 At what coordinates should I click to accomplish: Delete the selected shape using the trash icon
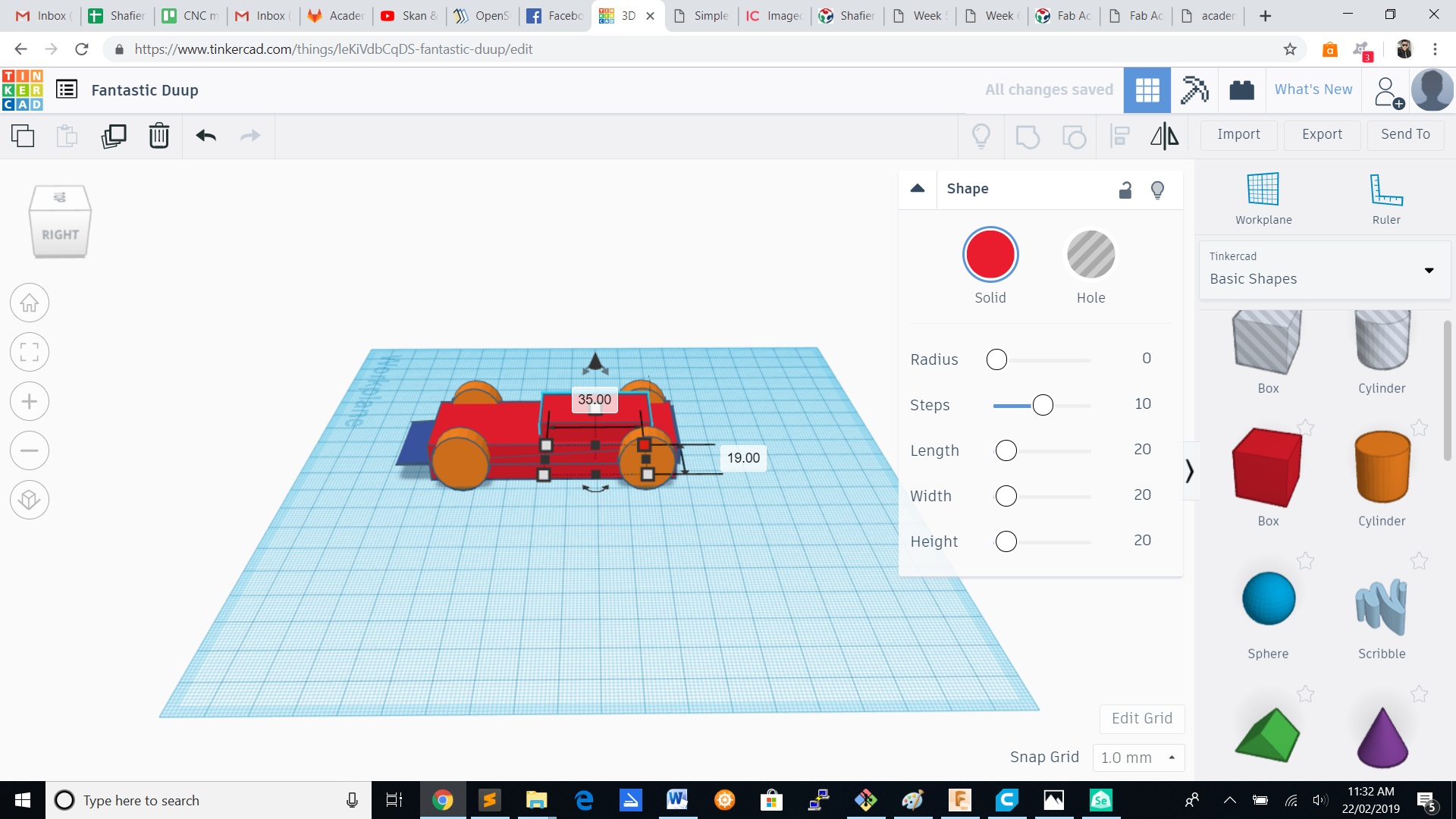(158, 136)
